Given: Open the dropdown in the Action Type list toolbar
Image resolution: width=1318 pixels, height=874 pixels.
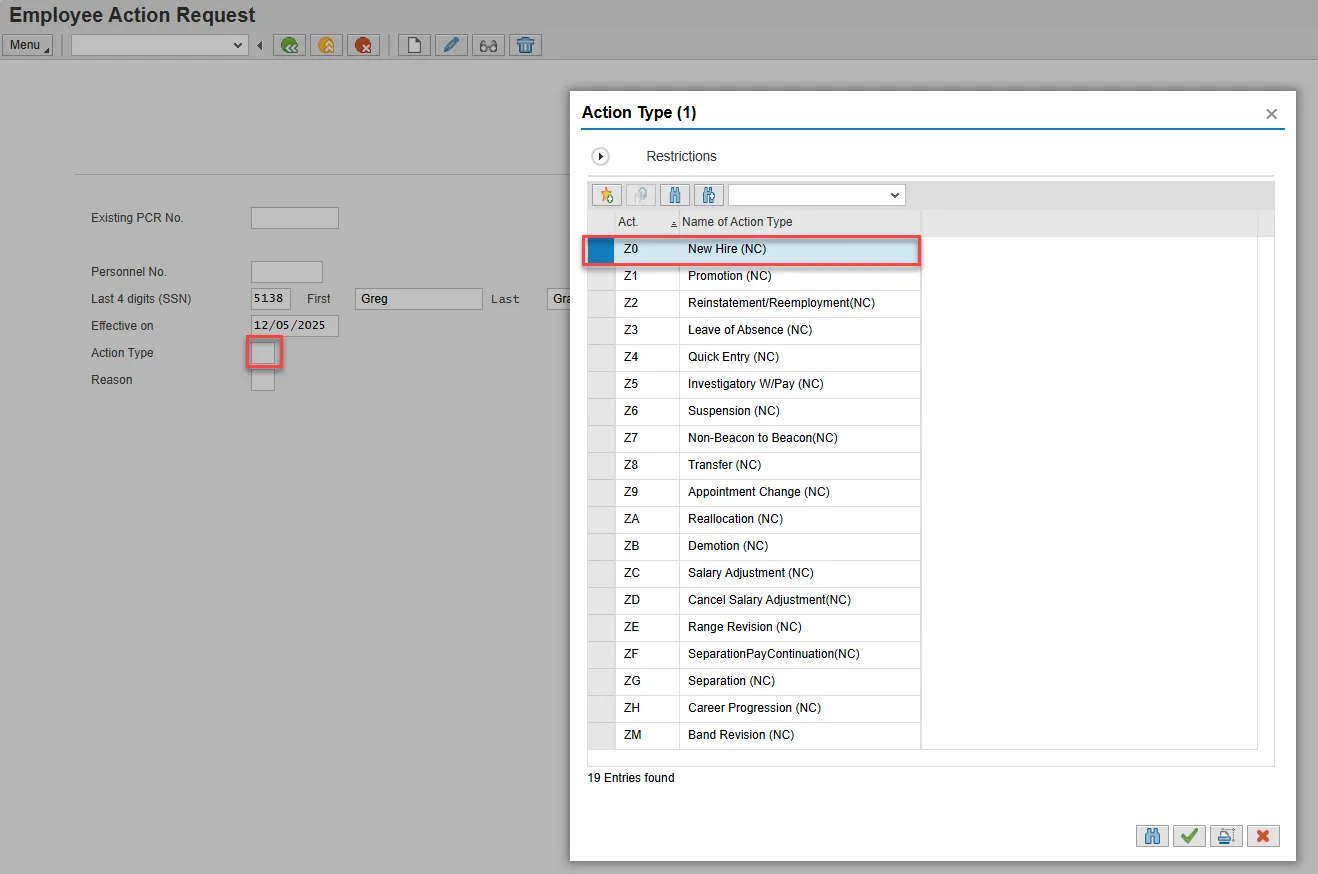Looking at the screenshot, I should 894,195.
